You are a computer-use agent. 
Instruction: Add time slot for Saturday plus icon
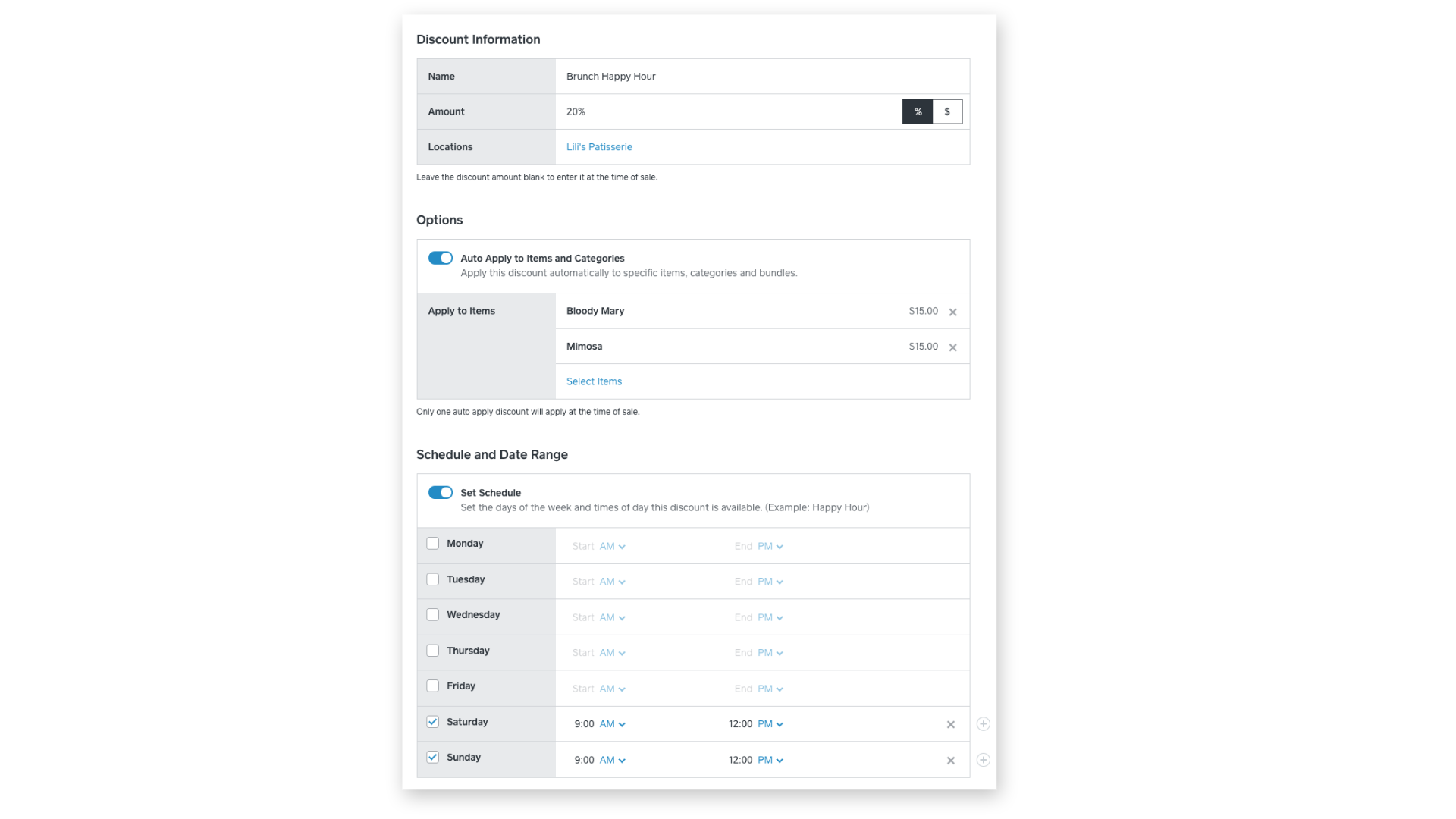983,724
